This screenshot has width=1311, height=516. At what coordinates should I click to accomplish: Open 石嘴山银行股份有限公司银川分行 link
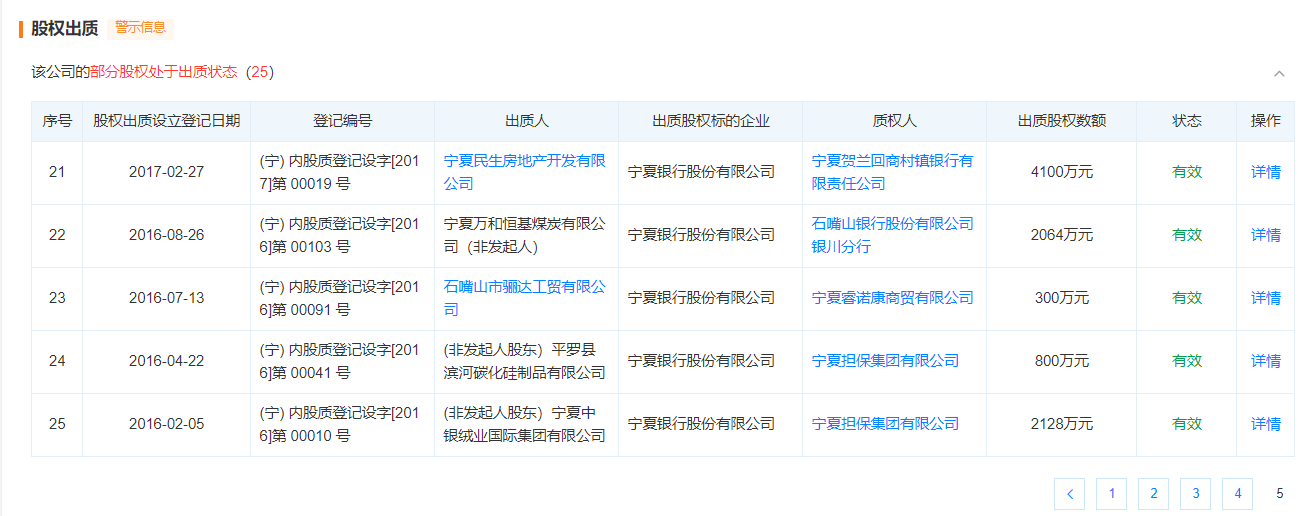893,235
